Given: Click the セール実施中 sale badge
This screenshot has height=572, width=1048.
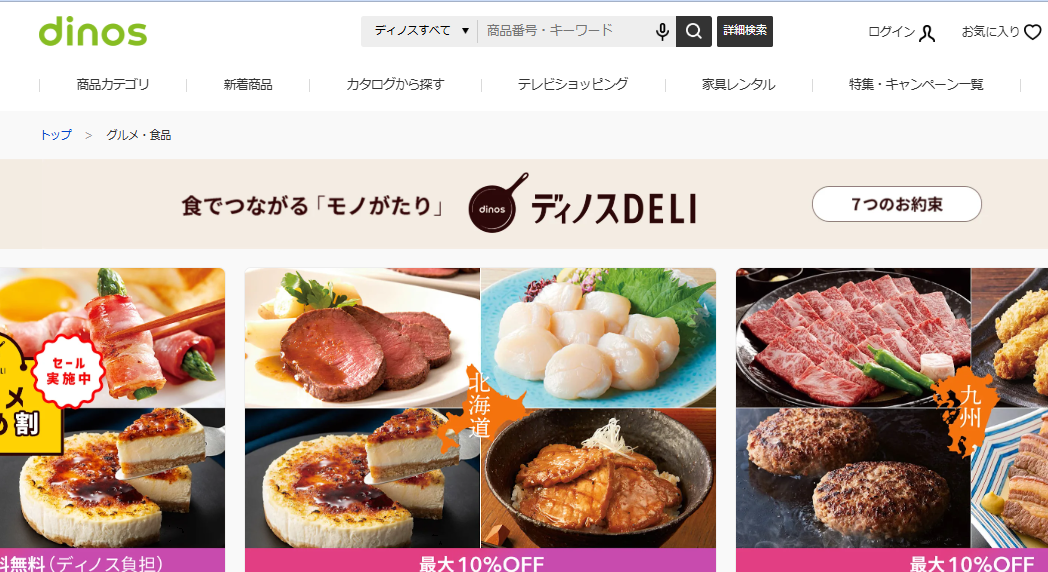Looking at the screenshot, I should click(68, 371).
